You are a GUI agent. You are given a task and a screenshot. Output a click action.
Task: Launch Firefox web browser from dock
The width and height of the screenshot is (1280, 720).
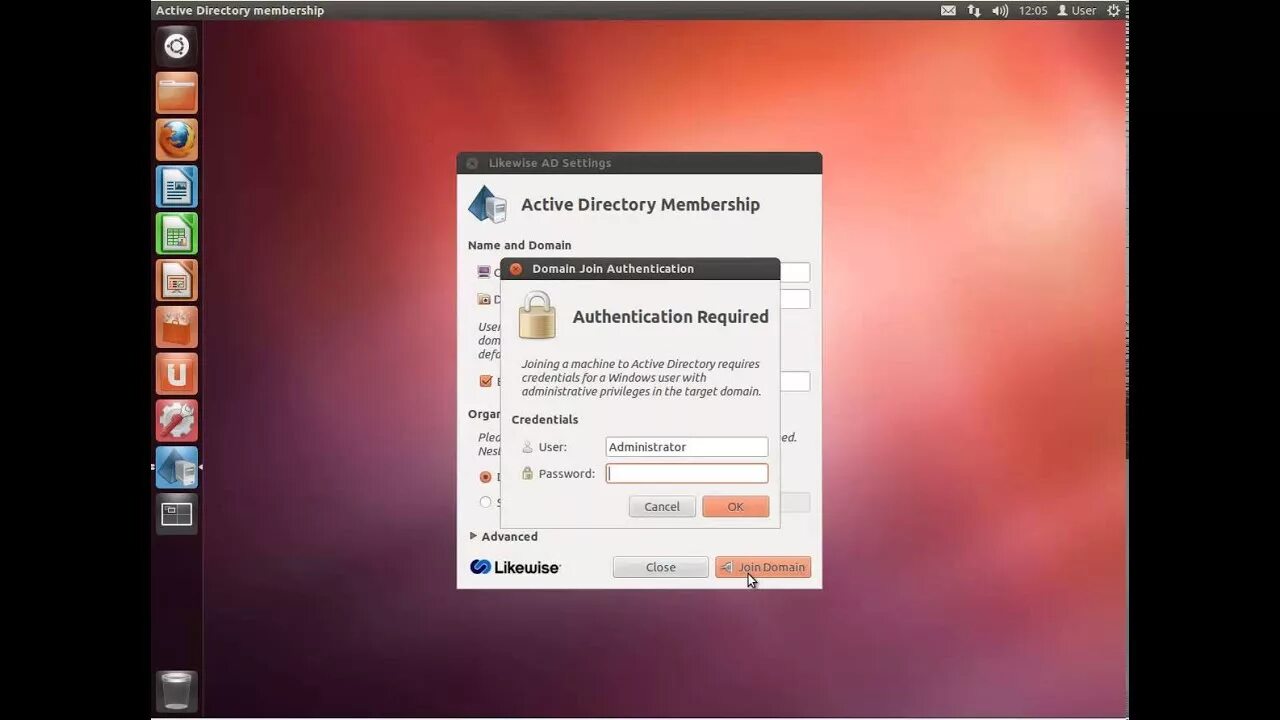[x=177, y=140]
